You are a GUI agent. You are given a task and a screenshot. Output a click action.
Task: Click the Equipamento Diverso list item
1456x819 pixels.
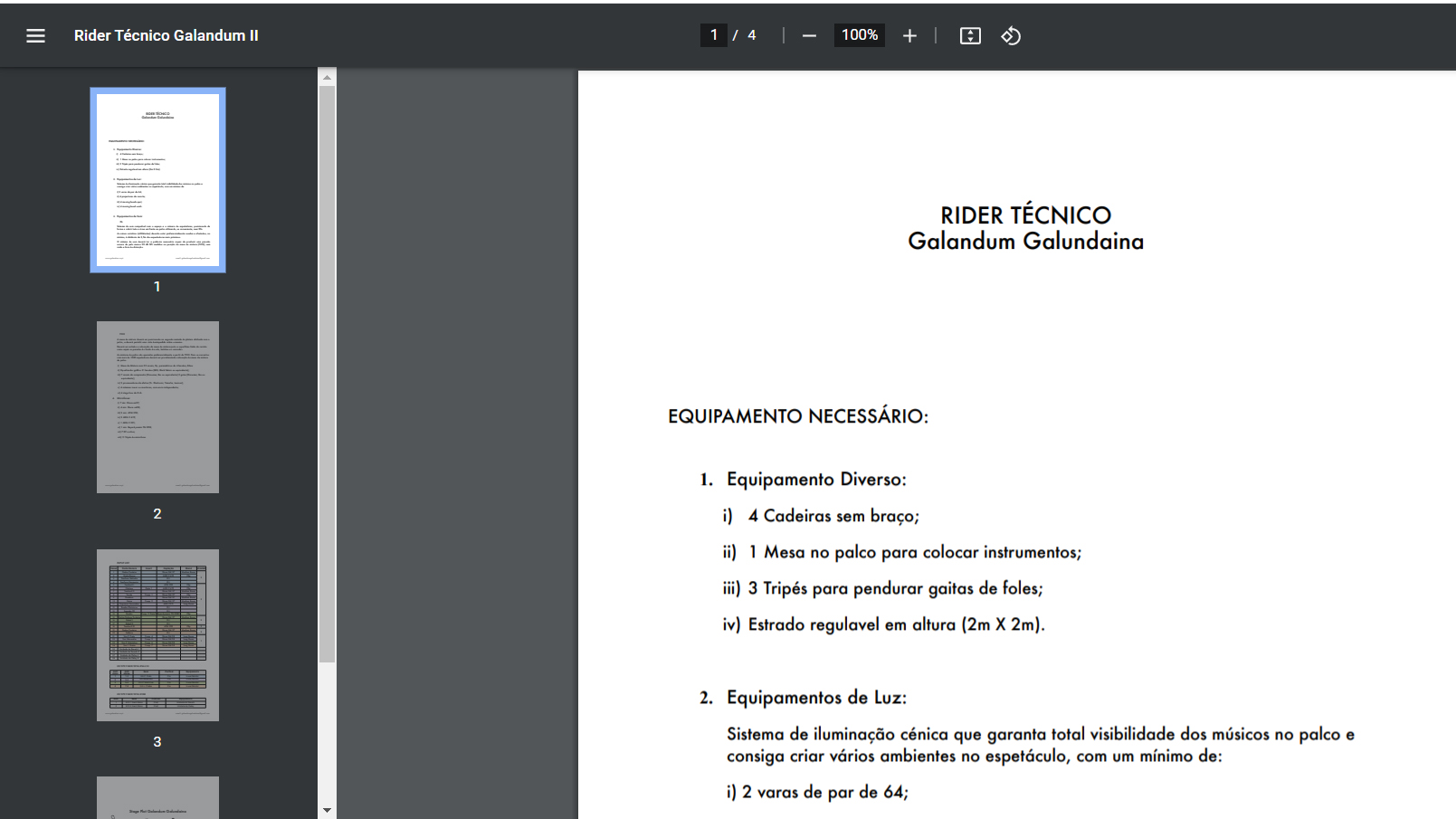click(x=815, y=480)
